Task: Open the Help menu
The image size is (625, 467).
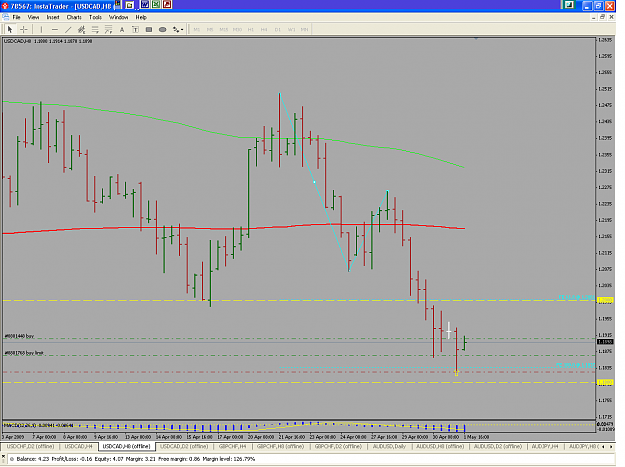Action: tap(141, 17)
